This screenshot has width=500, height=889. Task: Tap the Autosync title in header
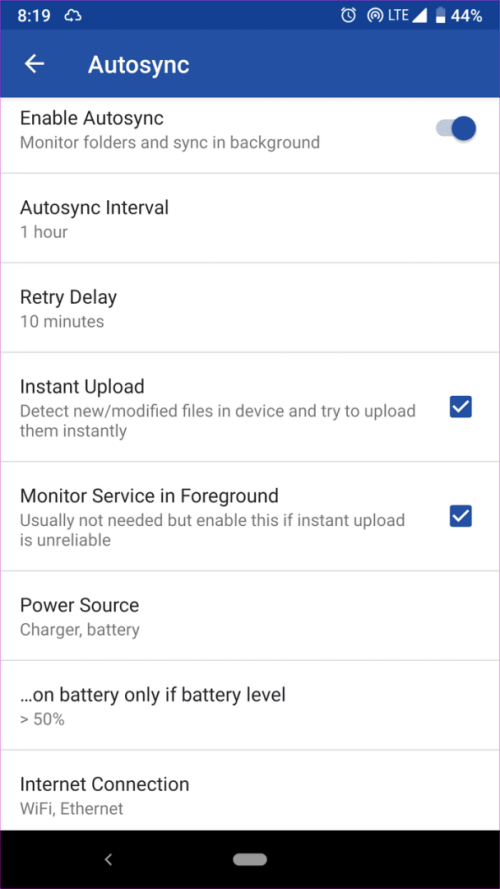138,65
